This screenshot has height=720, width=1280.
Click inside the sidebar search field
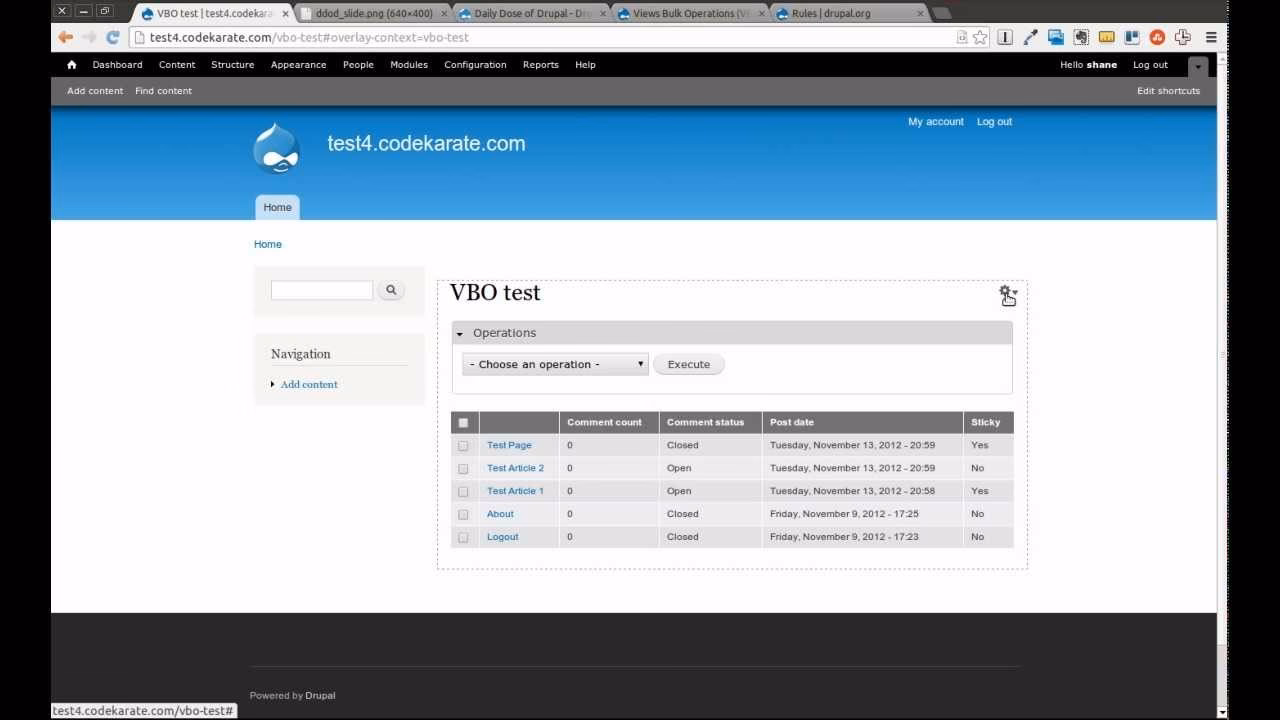pos(321,289)
